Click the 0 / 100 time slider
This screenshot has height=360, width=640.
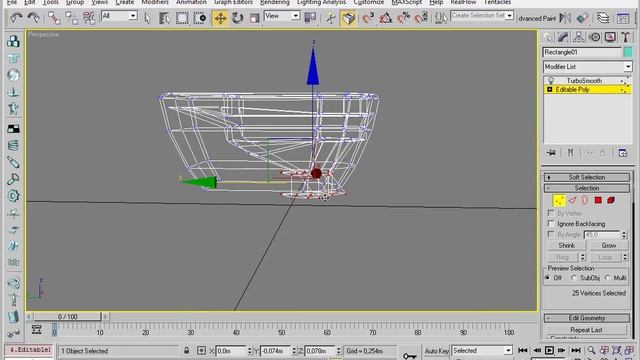(68, 316)
